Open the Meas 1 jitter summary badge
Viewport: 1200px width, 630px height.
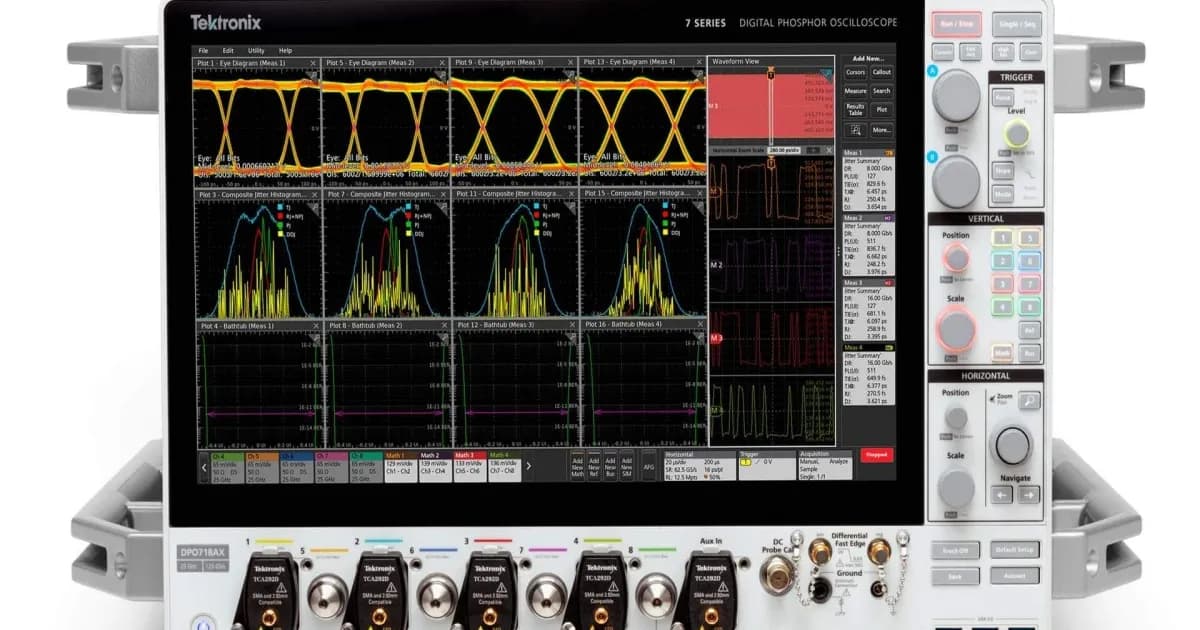[x=867, y=178]
